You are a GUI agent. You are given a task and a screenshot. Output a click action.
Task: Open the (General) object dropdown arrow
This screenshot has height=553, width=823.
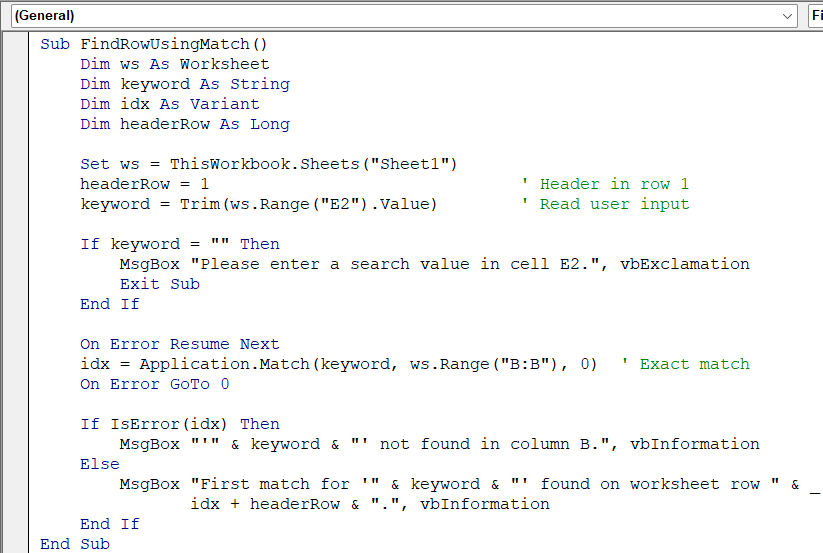(x=788, y=16)
